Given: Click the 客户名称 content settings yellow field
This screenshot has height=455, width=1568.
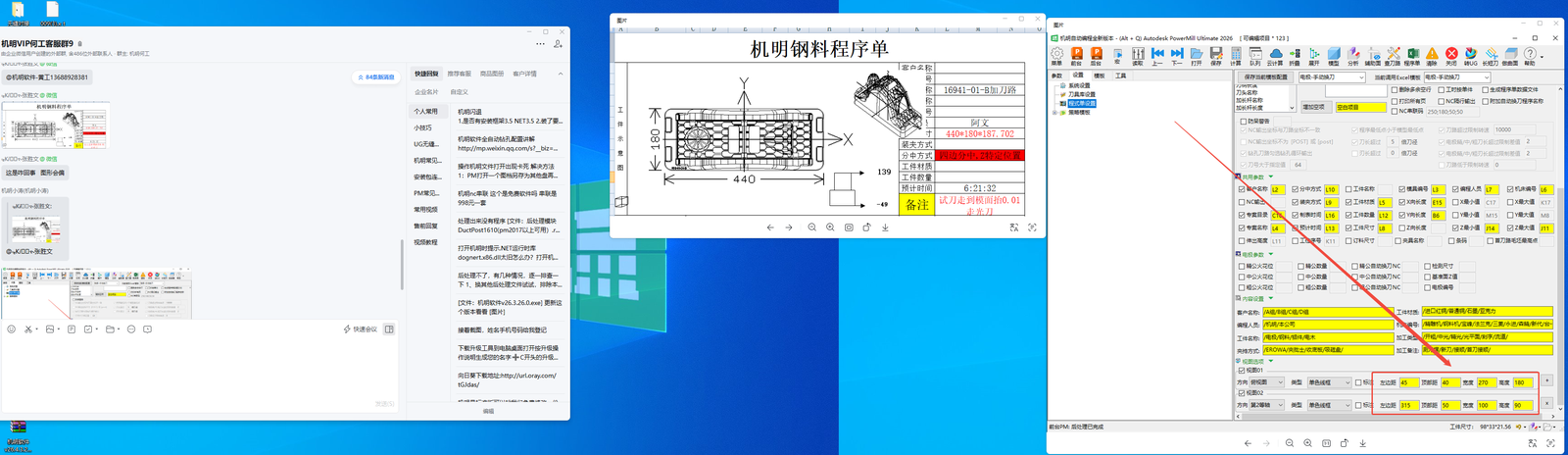Looking at the screenshot, I should (x=1328, y=312).
